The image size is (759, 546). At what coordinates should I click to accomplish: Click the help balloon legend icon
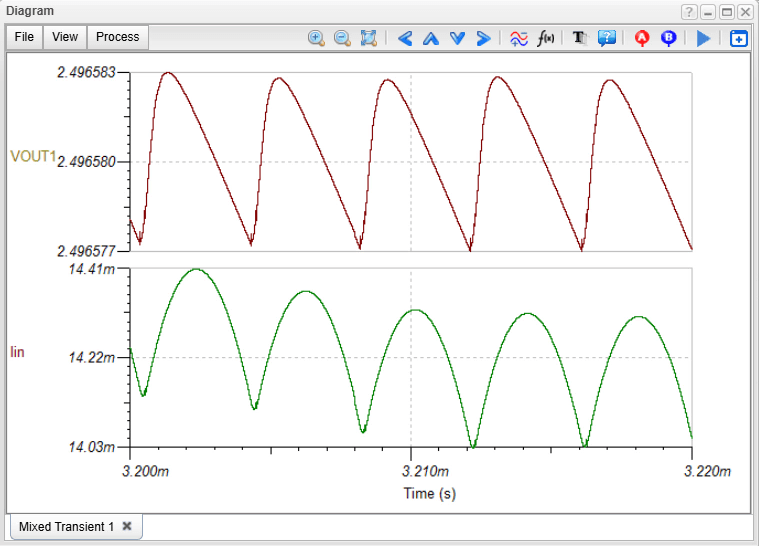(606, 38)
